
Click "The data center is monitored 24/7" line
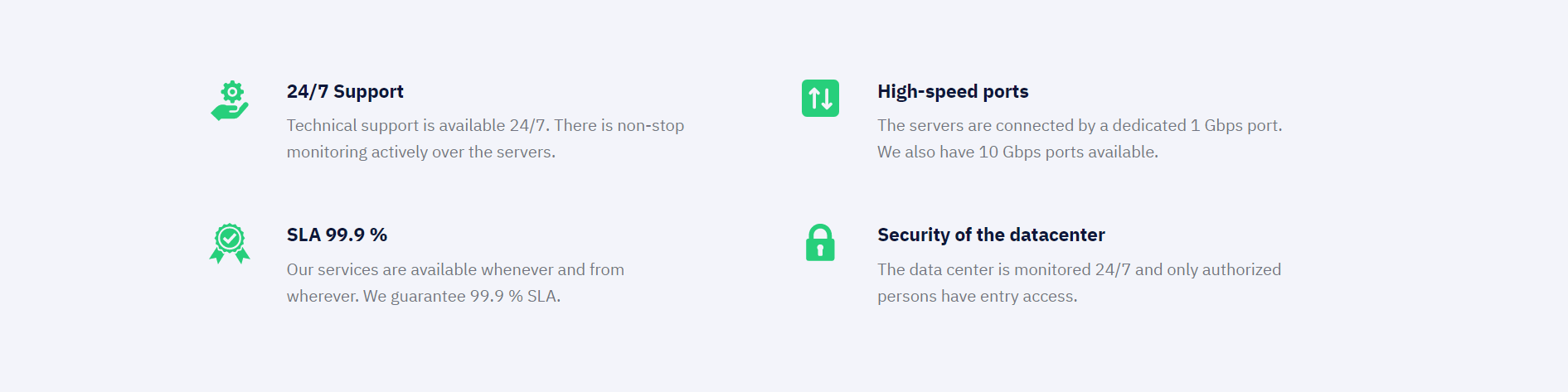(x=1004, y=269)
